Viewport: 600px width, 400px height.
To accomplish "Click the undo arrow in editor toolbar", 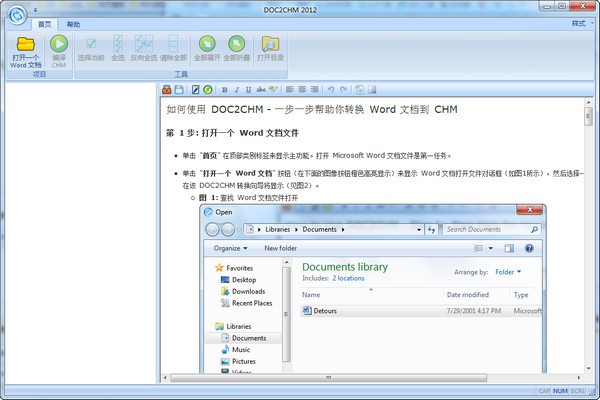I will click(x=331, y=90).
